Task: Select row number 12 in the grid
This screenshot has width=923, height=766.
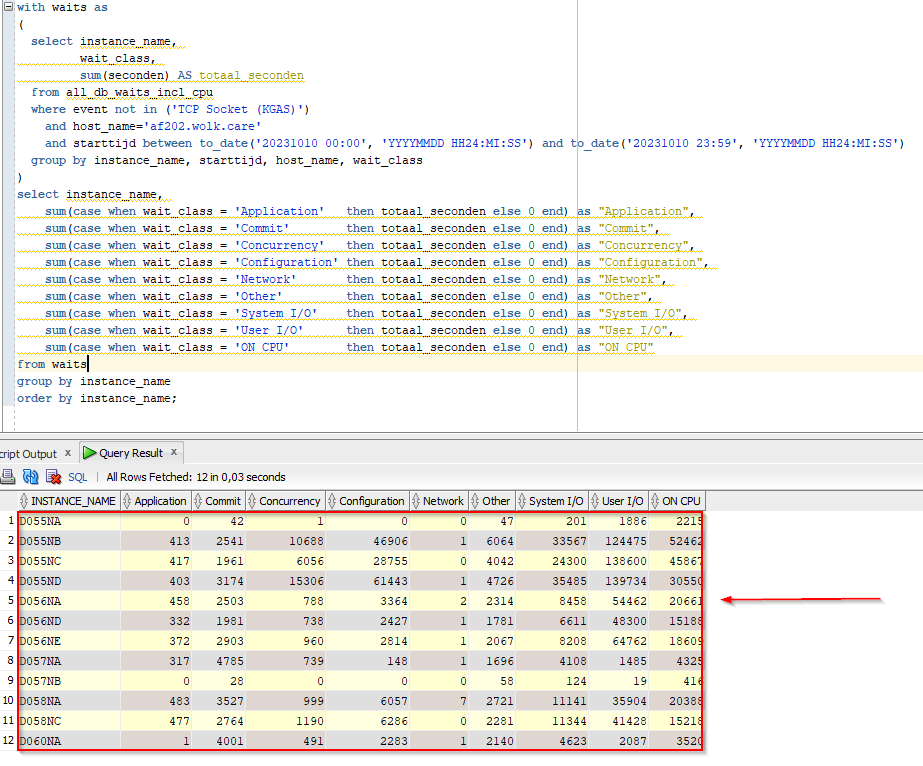Action: 8,741
